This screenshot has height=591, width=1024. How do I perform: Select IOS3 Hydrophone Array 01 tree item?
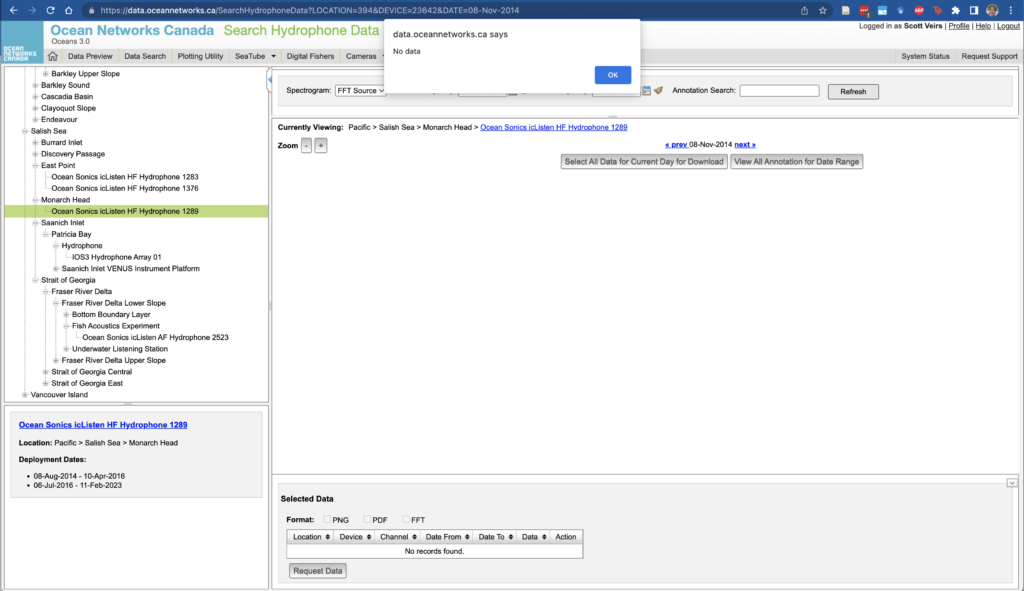click(x=117, y=257)
